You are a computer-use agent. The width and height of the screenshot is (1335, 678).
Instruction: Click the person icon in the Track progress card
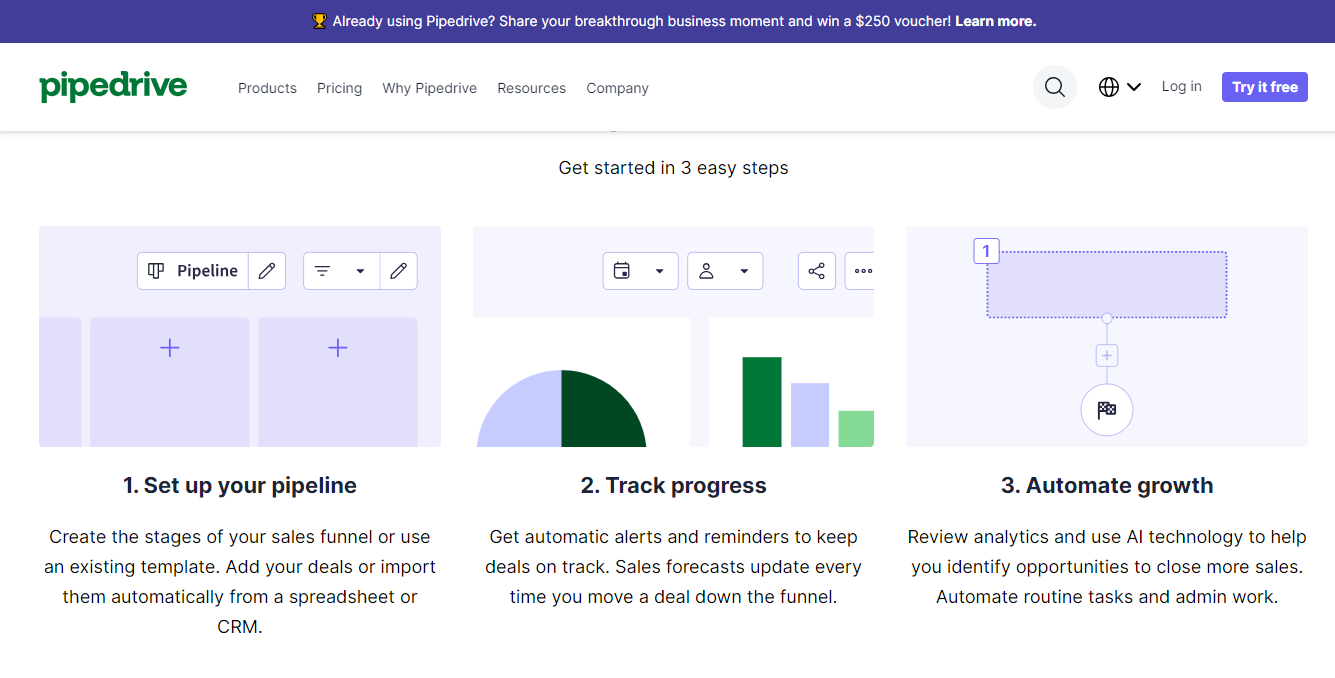pyautogui.click(x=706, y=271)
